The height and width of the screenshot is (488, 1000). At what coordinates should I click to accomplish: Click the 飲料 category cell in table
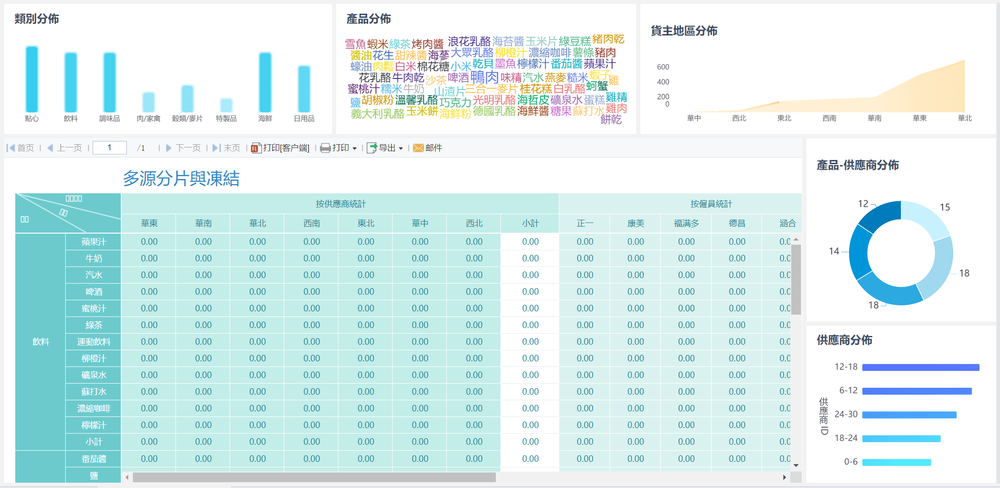tap(40, 341)
